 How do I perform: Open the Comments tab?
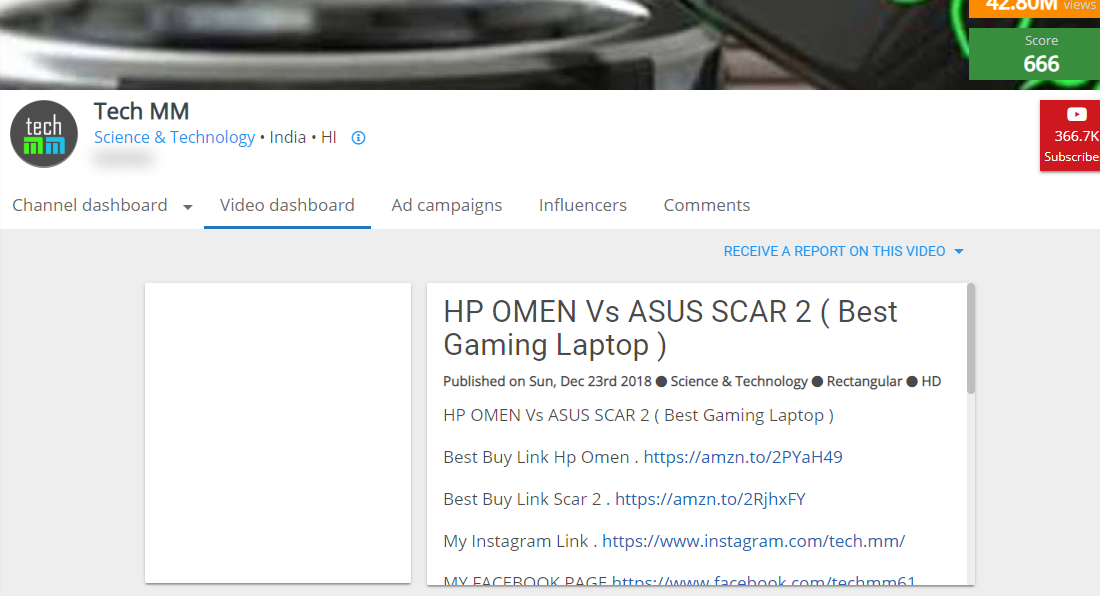706,205
